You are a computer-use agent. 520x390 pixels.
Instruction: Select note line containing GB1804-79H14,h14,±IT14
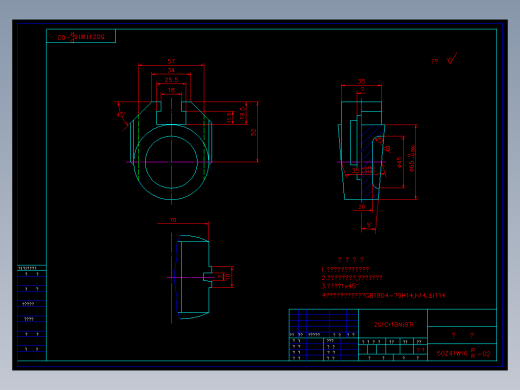(383, 295)
